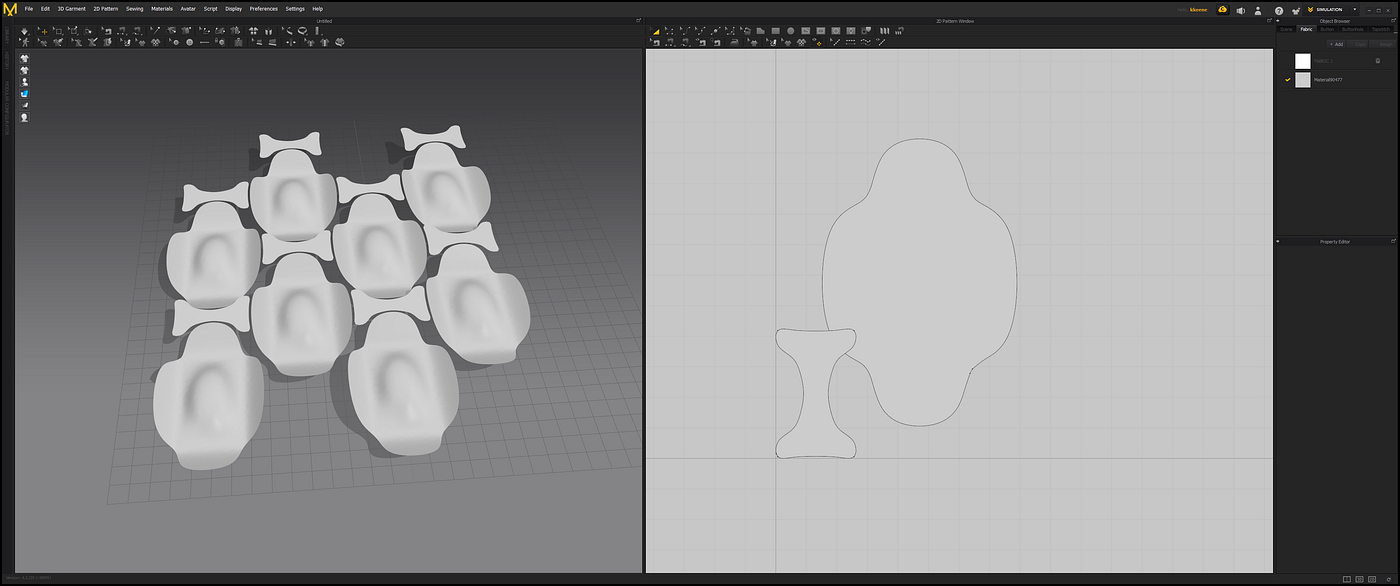Activate the Simulate tool in the 3D toolbar
Screen dimensions: 1400x586
(25, 30)
